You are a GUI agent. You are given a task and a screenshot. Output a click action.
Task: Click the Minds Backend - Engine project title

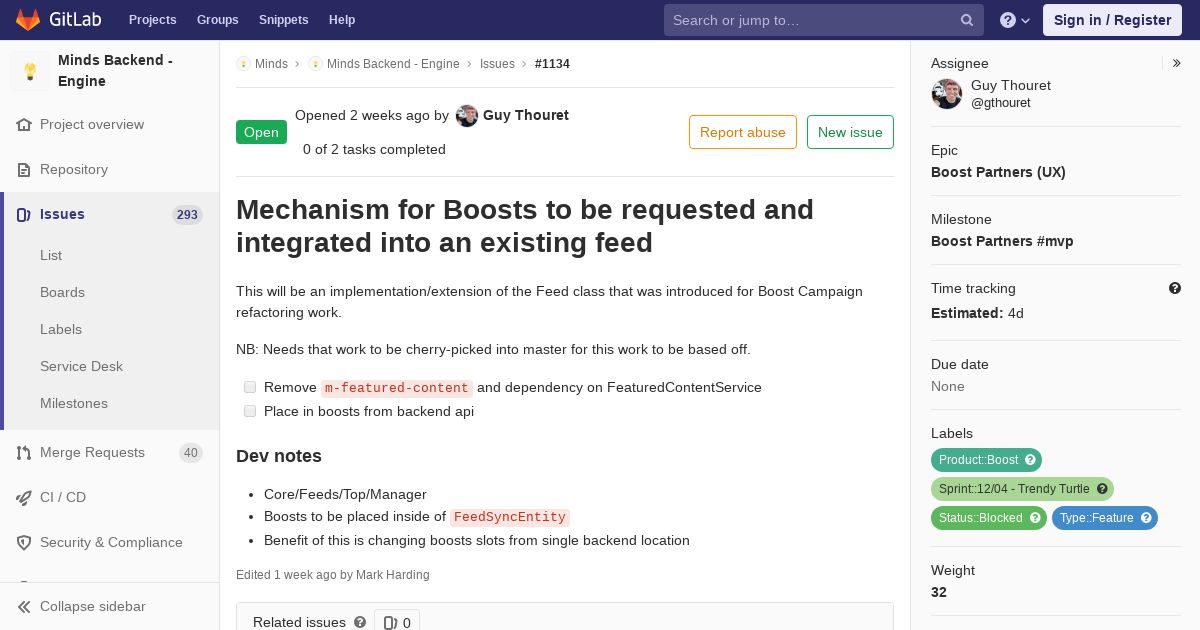coord(115,71)
